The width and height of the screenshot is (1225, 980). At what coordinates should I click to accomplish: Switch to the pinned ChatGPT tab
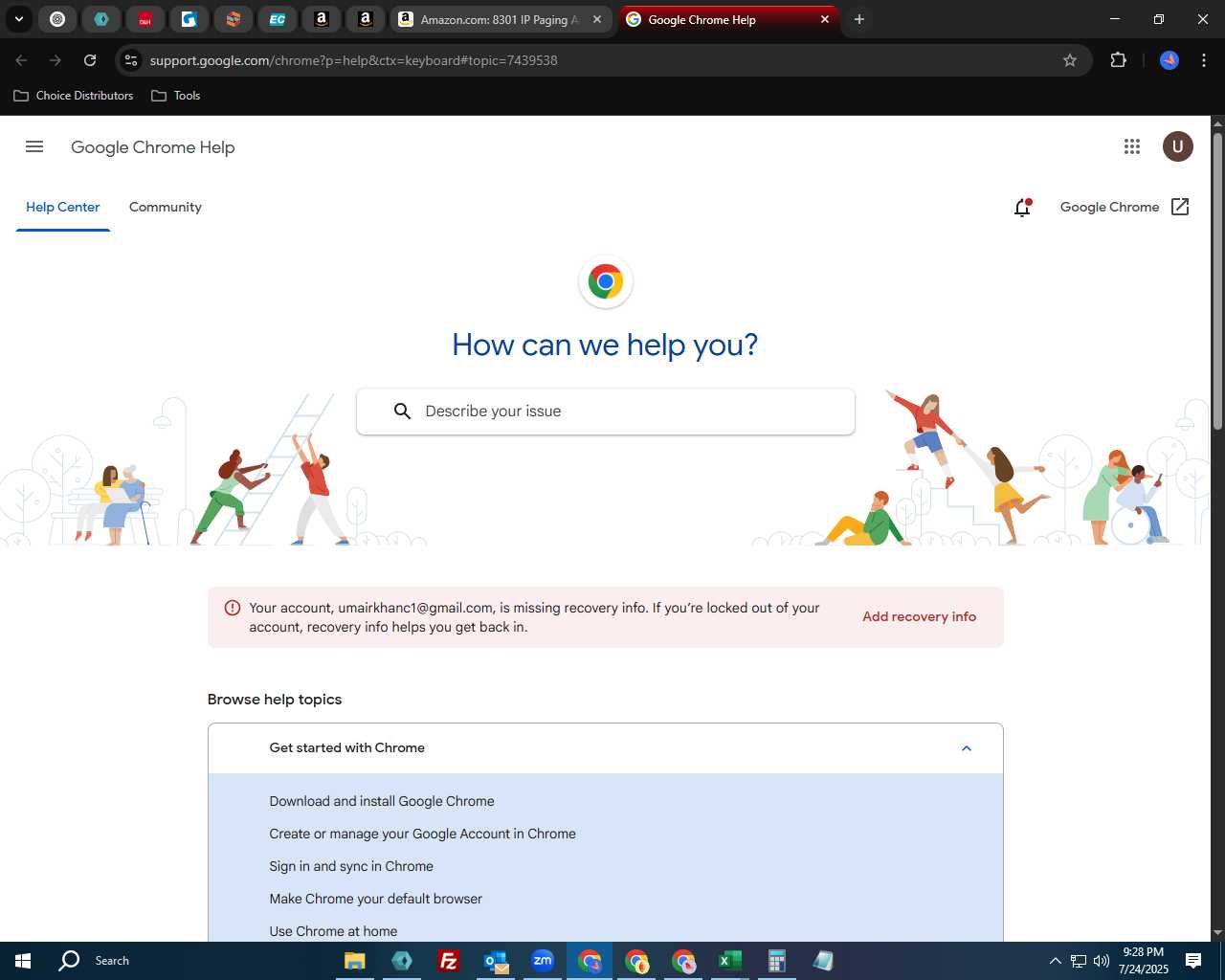[x=57, y=19]
